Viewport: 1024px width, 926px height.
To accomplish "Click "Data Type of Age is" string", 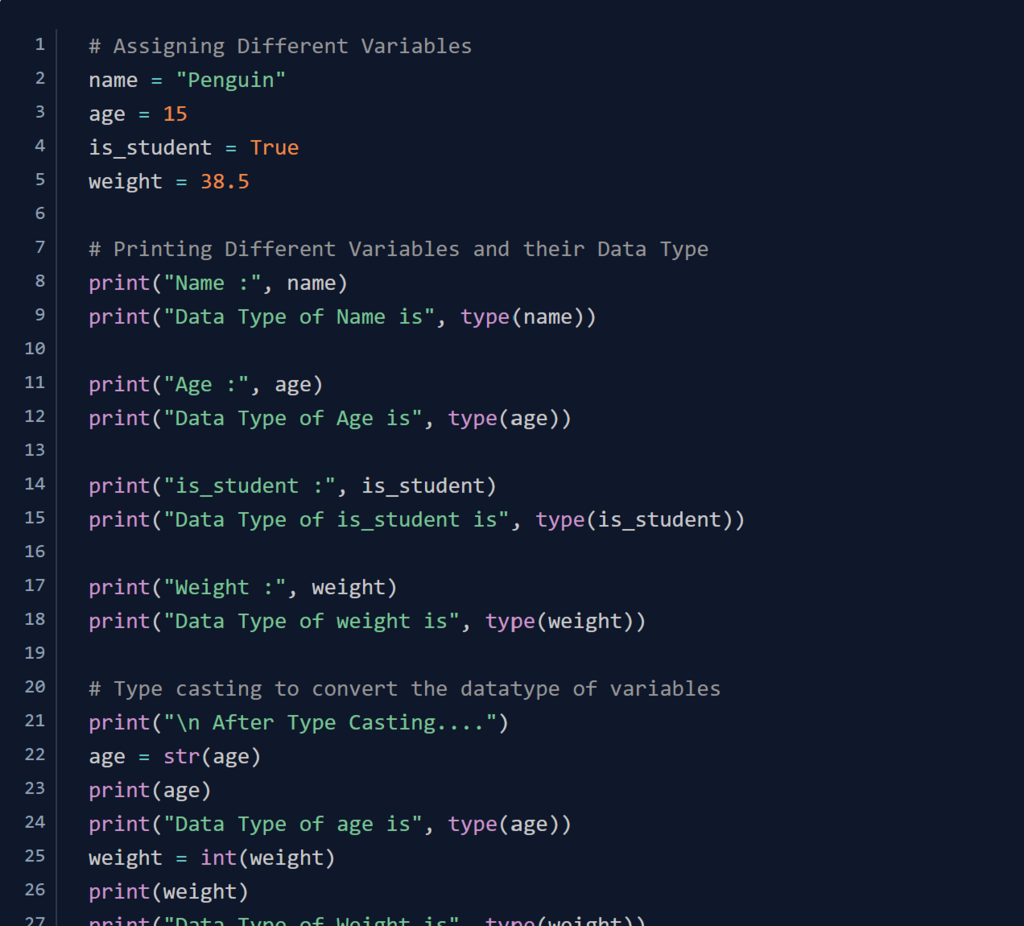I will point(293,419).
